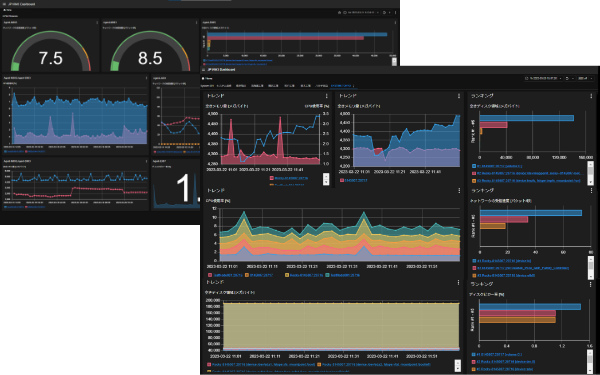
Task: Click orange swatch in disk busy ranking legend
Action: [474, 369]
